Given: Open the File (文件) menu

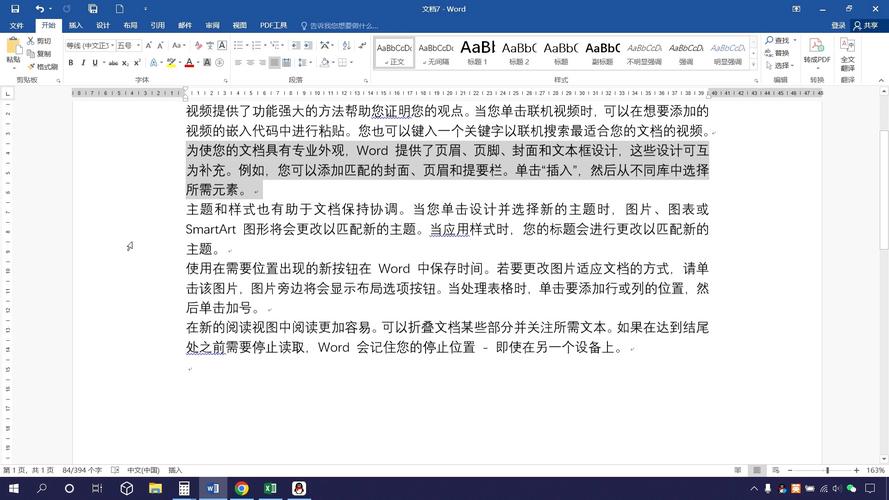Looking at the screenshot, I should (x=16, y=25).
